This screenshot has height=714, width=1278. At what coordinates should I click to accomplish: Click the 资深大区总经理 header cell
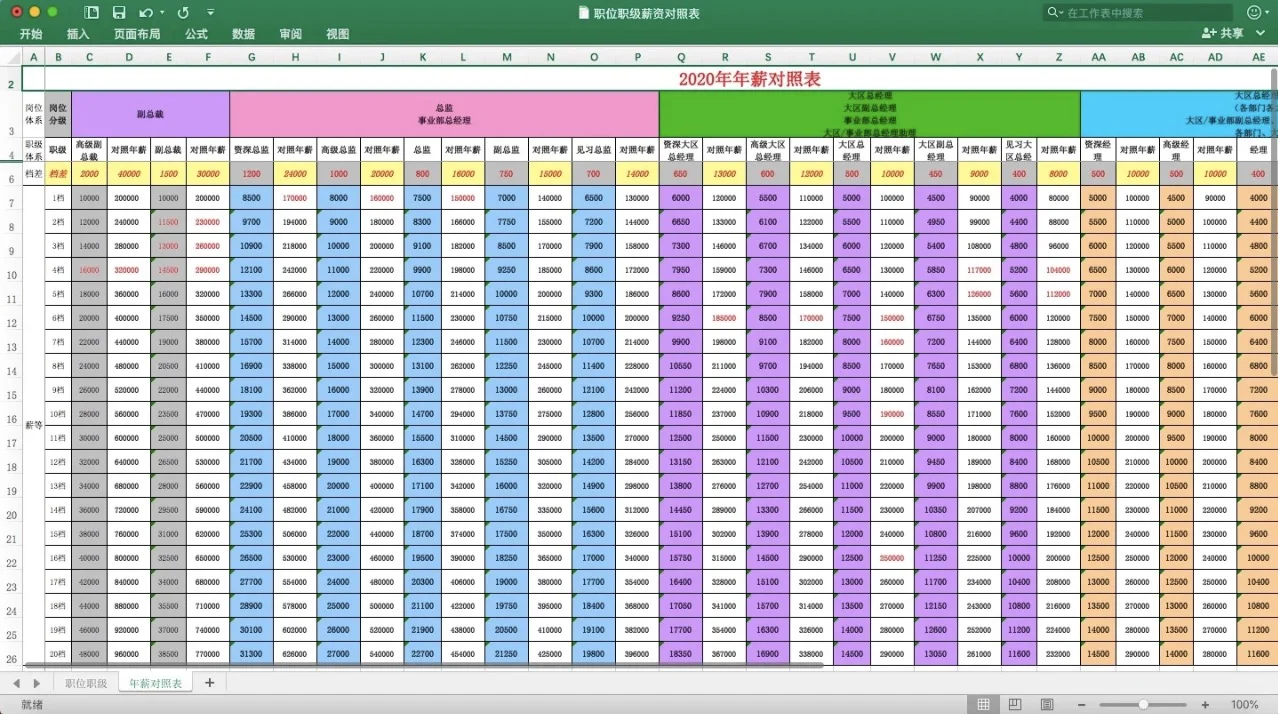coord(681,150)
